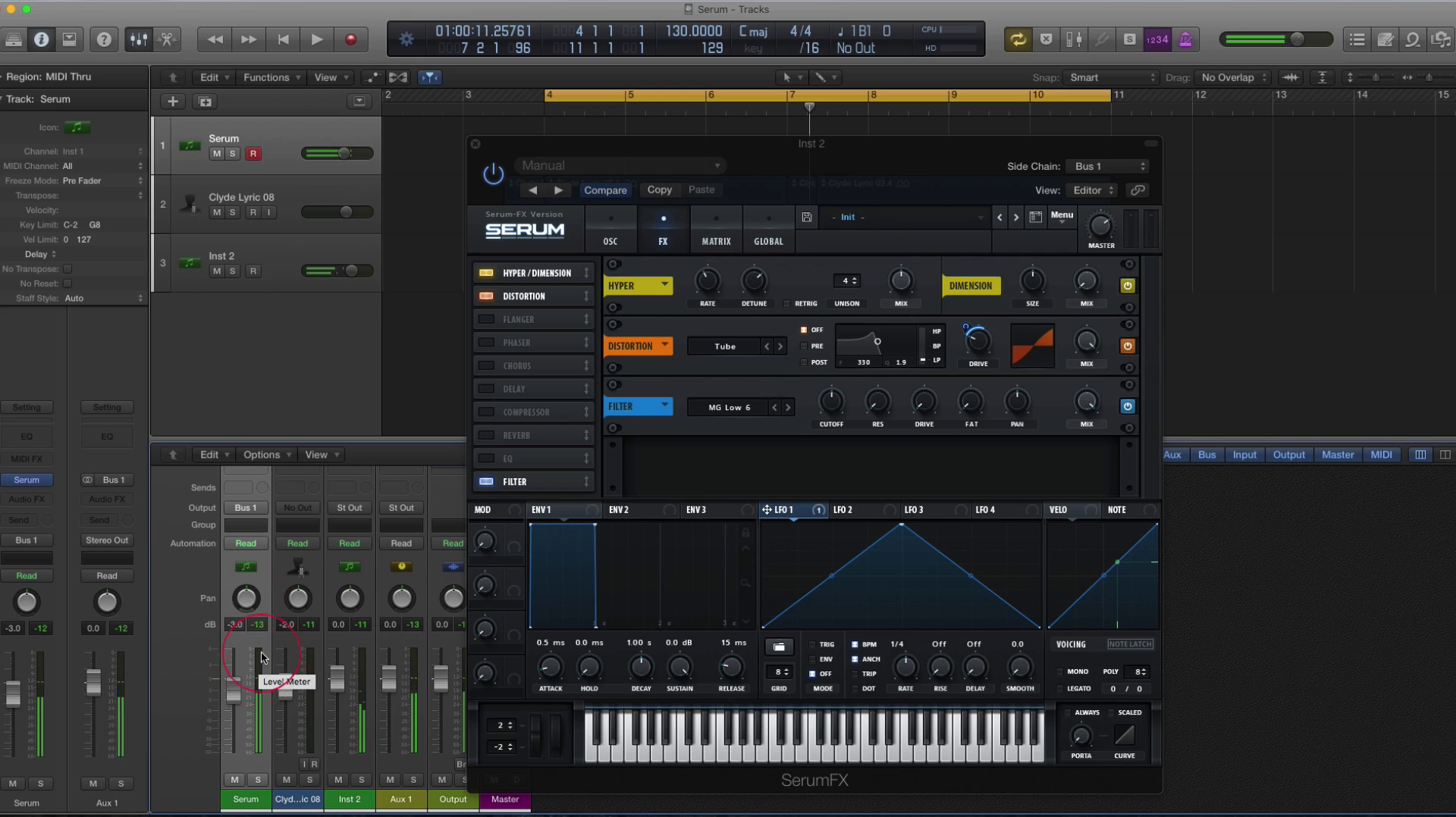Image resolution: width=1456 pixels, height=817 pixels.
Task: Enable the count-in 1234 button
Action: coord(1157,39)
